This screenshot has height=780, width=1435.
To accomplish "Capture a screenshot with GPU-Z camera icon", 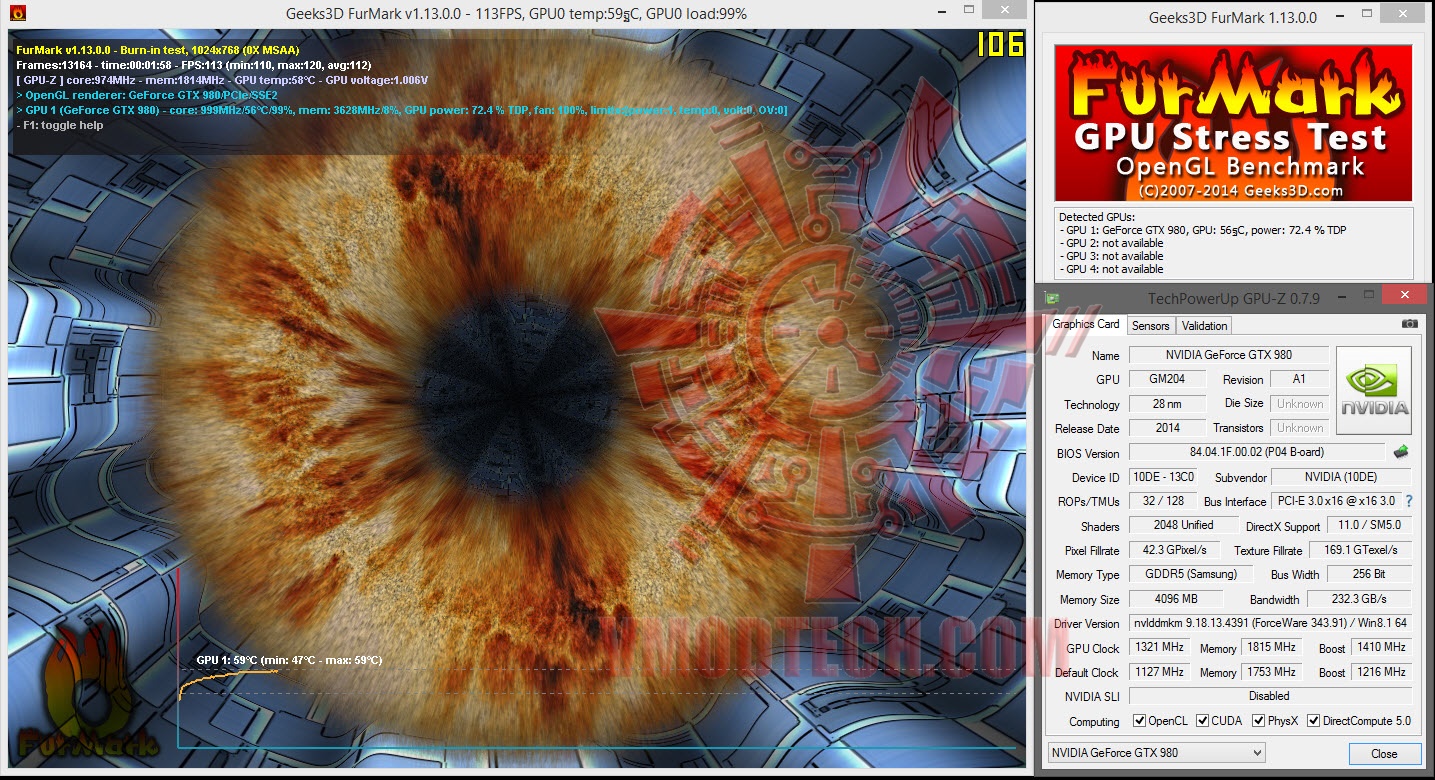I will pos(1412,324).
